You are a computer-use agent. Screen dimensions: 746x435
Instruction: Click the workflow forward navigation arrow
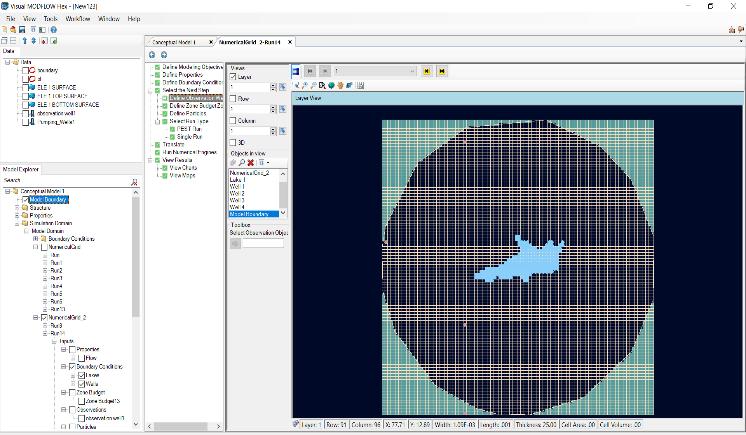(x=164, y=55)
